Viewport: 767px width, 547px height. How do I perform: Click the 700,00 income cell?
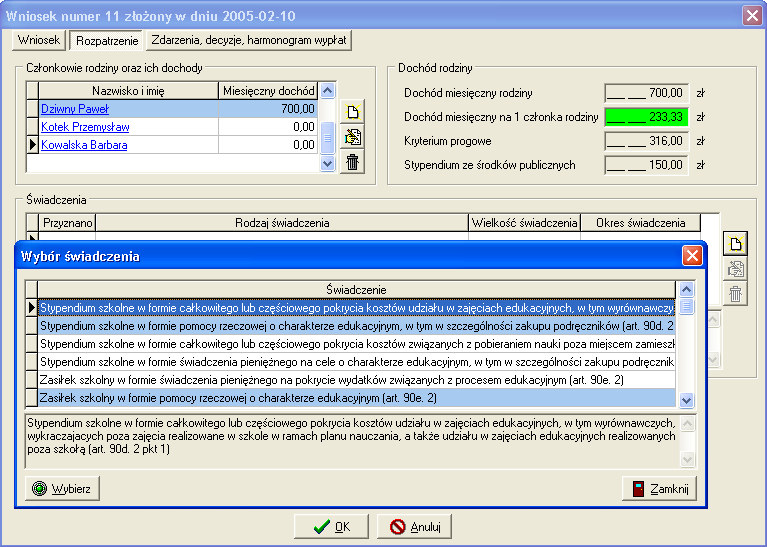pos(268,109)
